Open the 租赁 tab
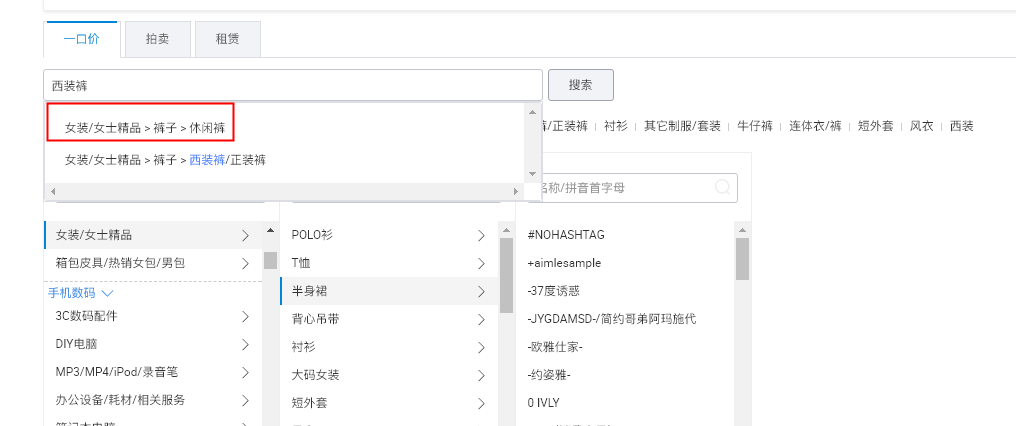The width and height of the screenshot is (1016, 426). 227,39
